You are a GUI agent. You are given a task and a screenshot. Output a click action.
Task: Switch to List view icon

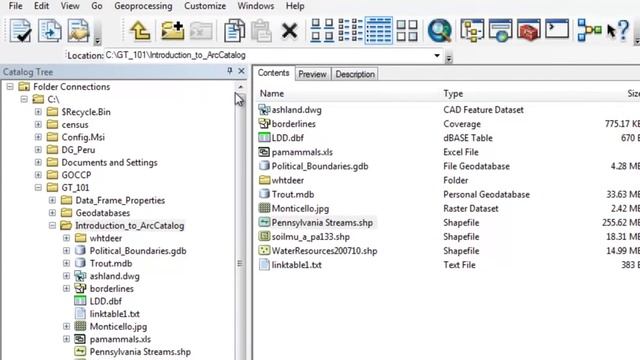click(350, 30)
